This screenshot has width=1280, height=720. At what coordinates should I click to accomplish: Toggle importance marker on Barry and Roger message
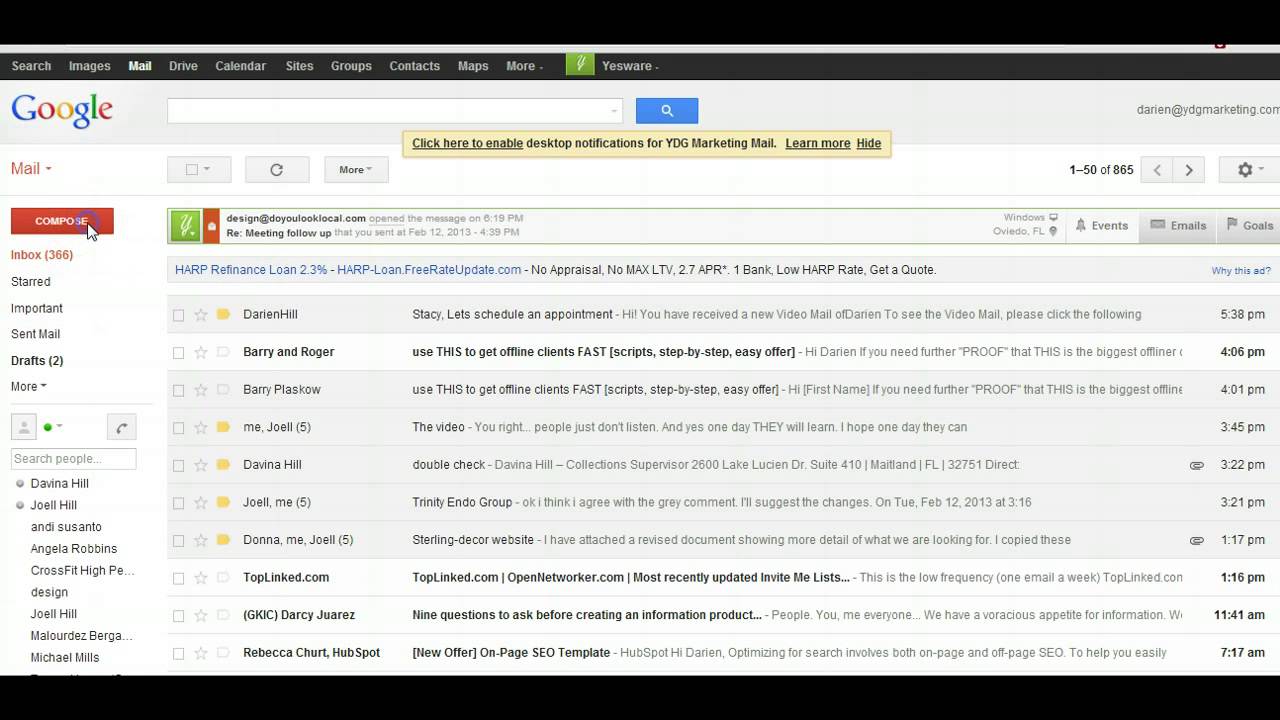click(x=223, y=352)
